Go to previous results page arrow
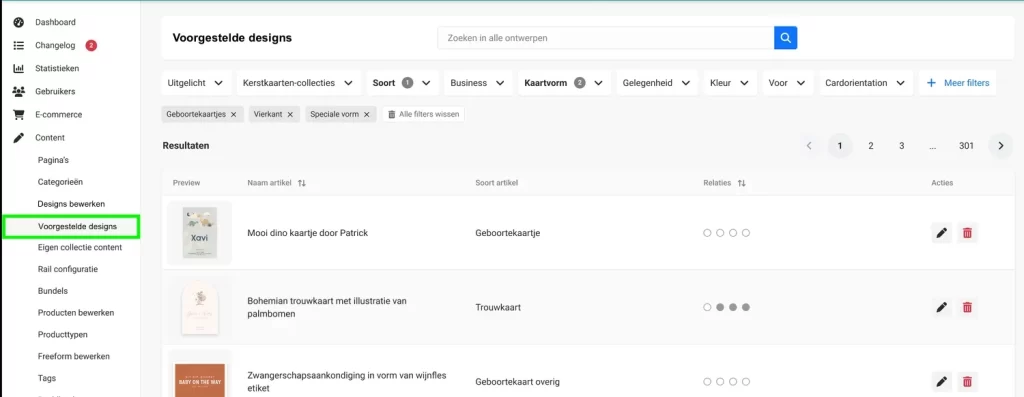The width and height of the screenshot is (1024, 397). [x=809, y=146]
